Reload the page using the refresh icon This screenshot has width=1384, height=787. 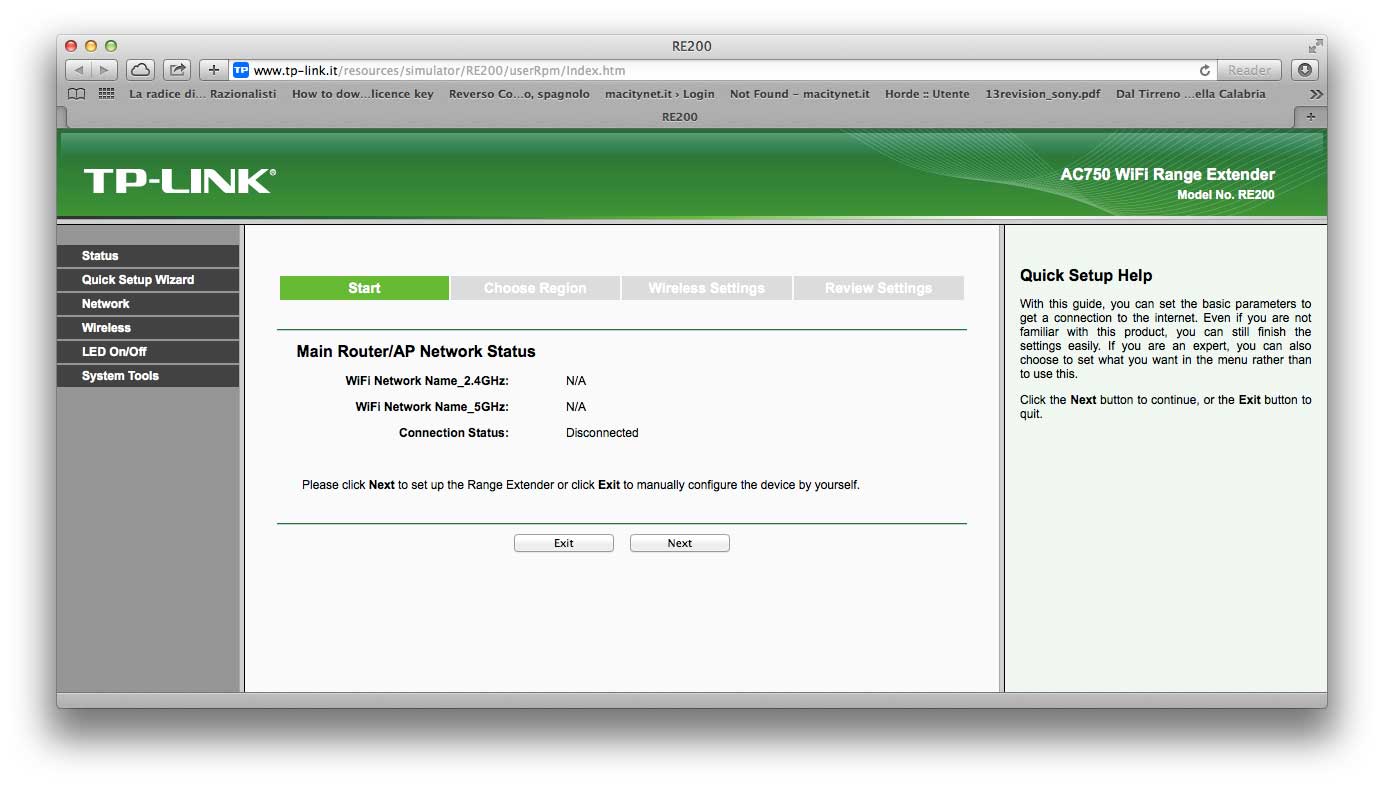(x=1204, y=70)
